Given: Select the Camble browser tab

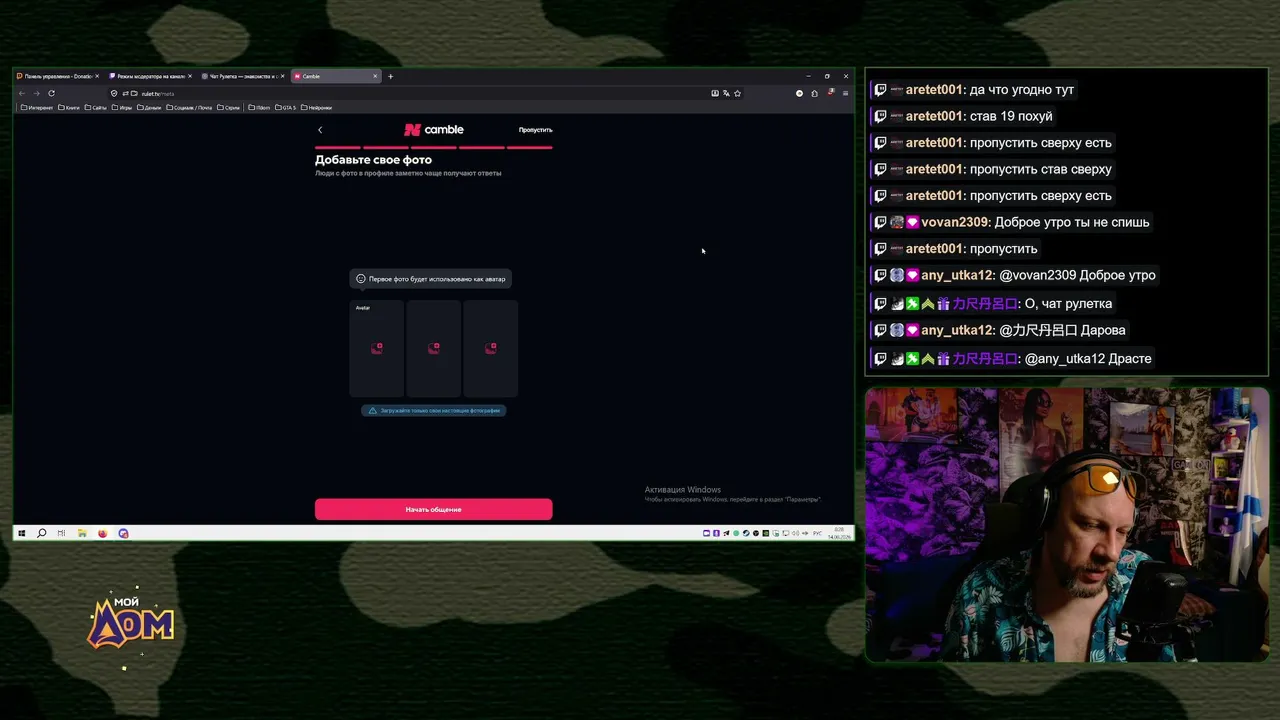Looking at the screenshot, I should (x=334, y=76).
